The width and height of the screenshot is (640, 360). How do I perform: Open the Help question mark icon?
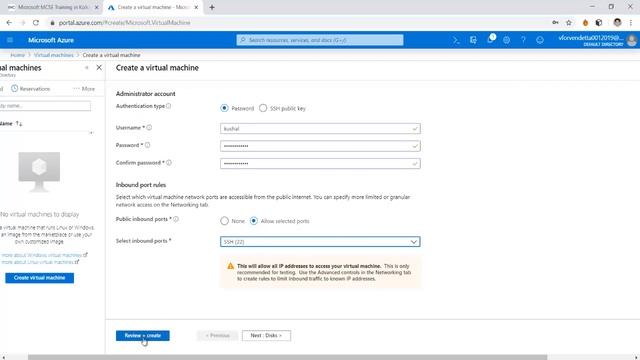[x=523, y=40]
